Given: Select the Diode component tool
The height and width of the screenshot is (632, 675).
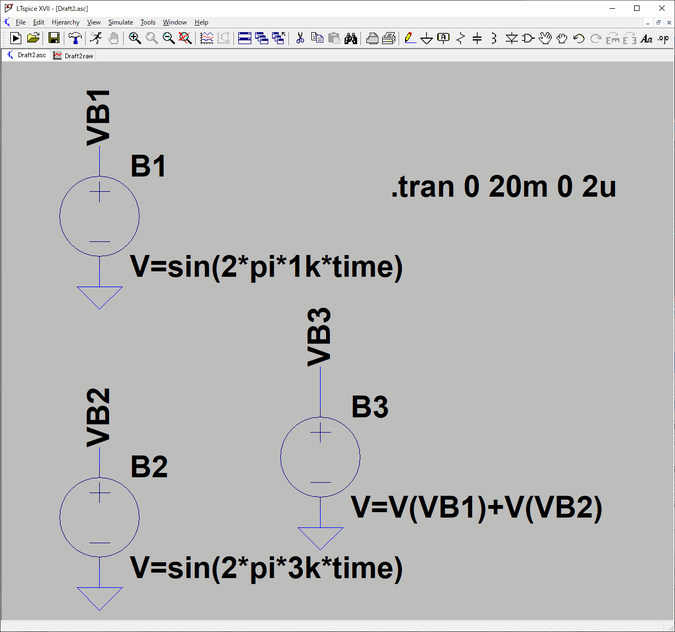Looking at the screenshot, I should (511, 38).
